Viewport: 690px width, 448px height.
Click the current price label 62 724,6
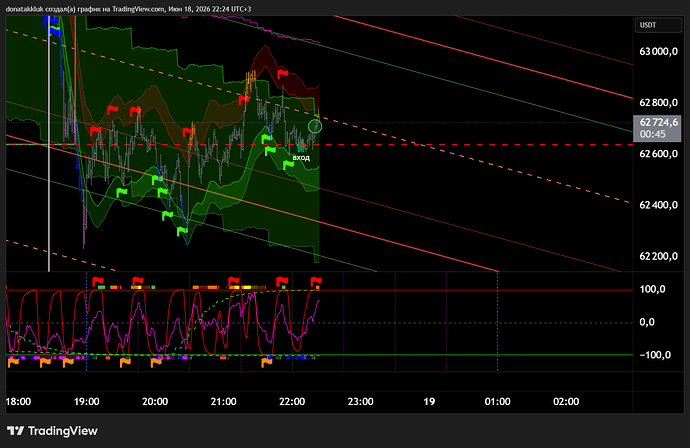[658, 122]
